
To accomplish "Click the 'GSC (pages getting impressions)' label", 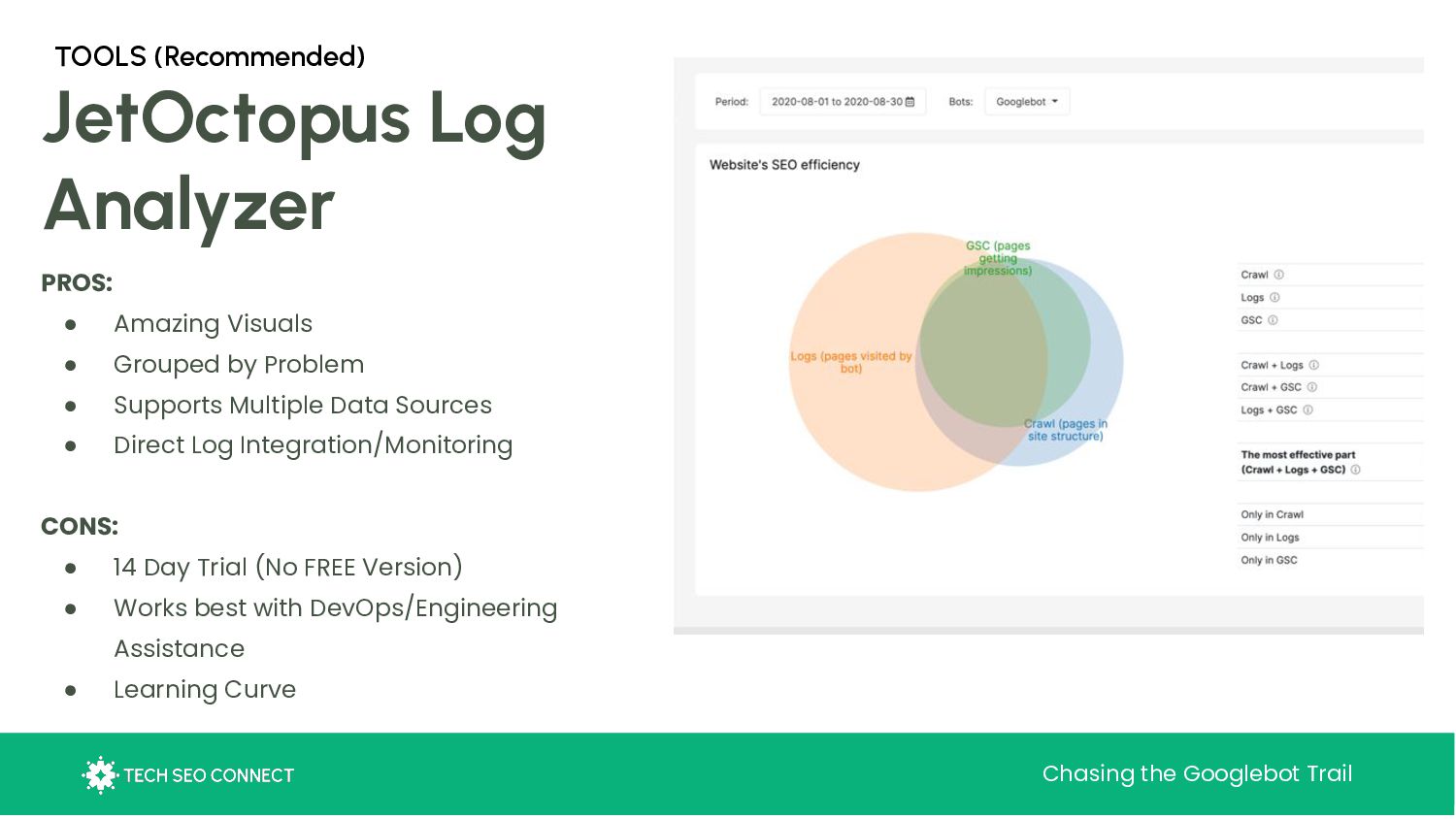I will [x=998, y=258].
